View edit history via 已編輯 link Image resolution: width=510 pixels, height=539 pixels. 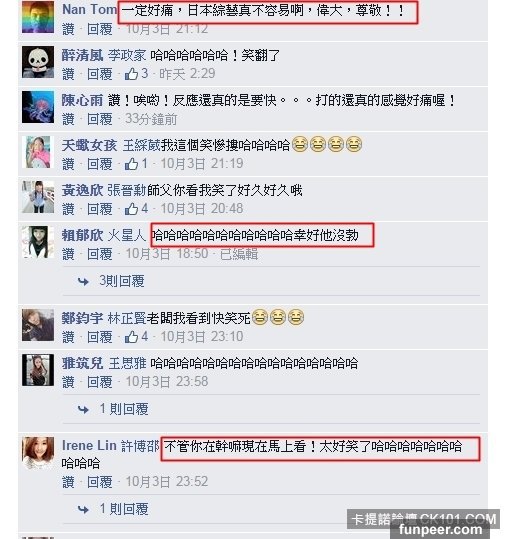coord(239,254)
